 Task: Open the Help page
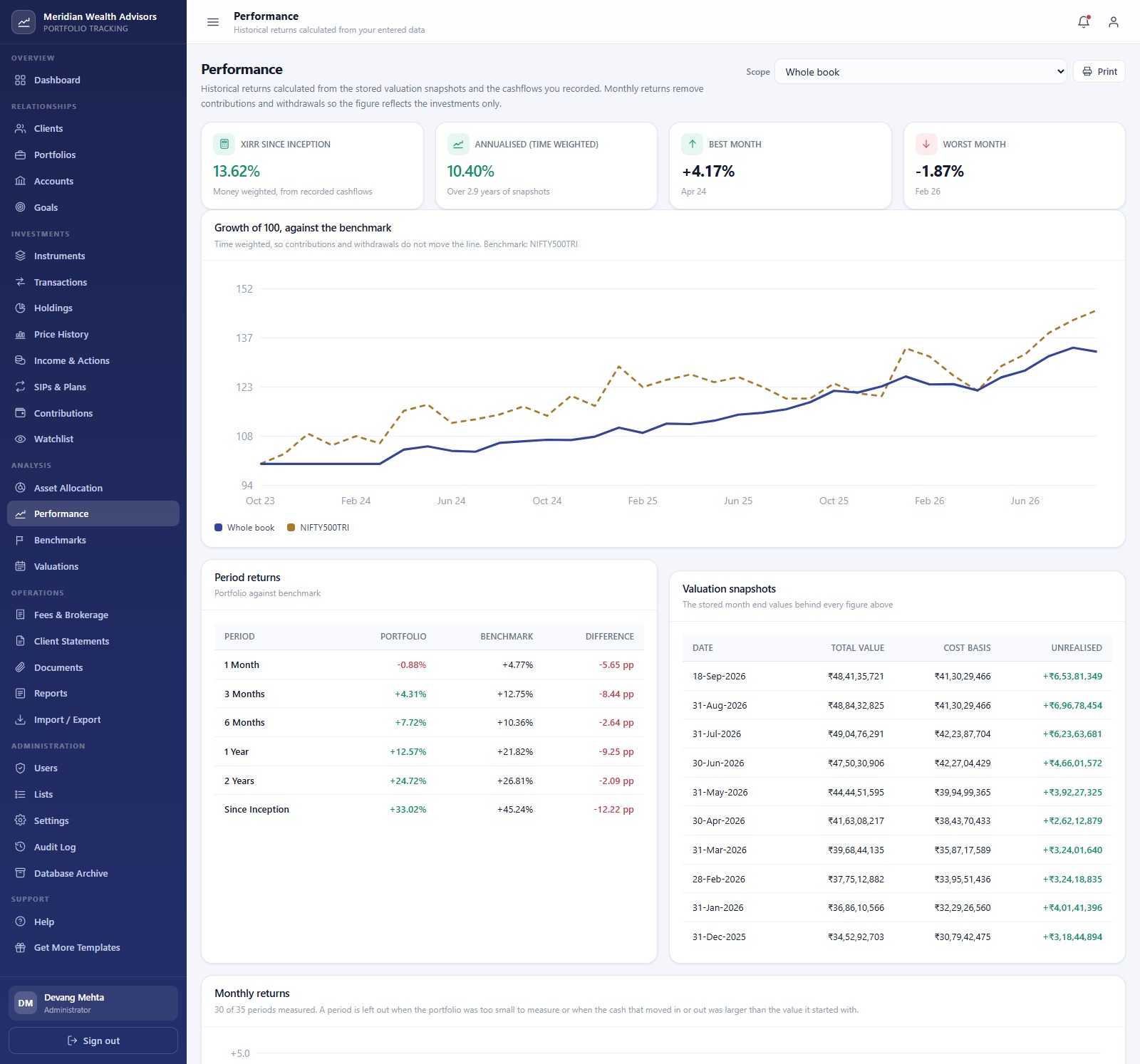[93, 922]
